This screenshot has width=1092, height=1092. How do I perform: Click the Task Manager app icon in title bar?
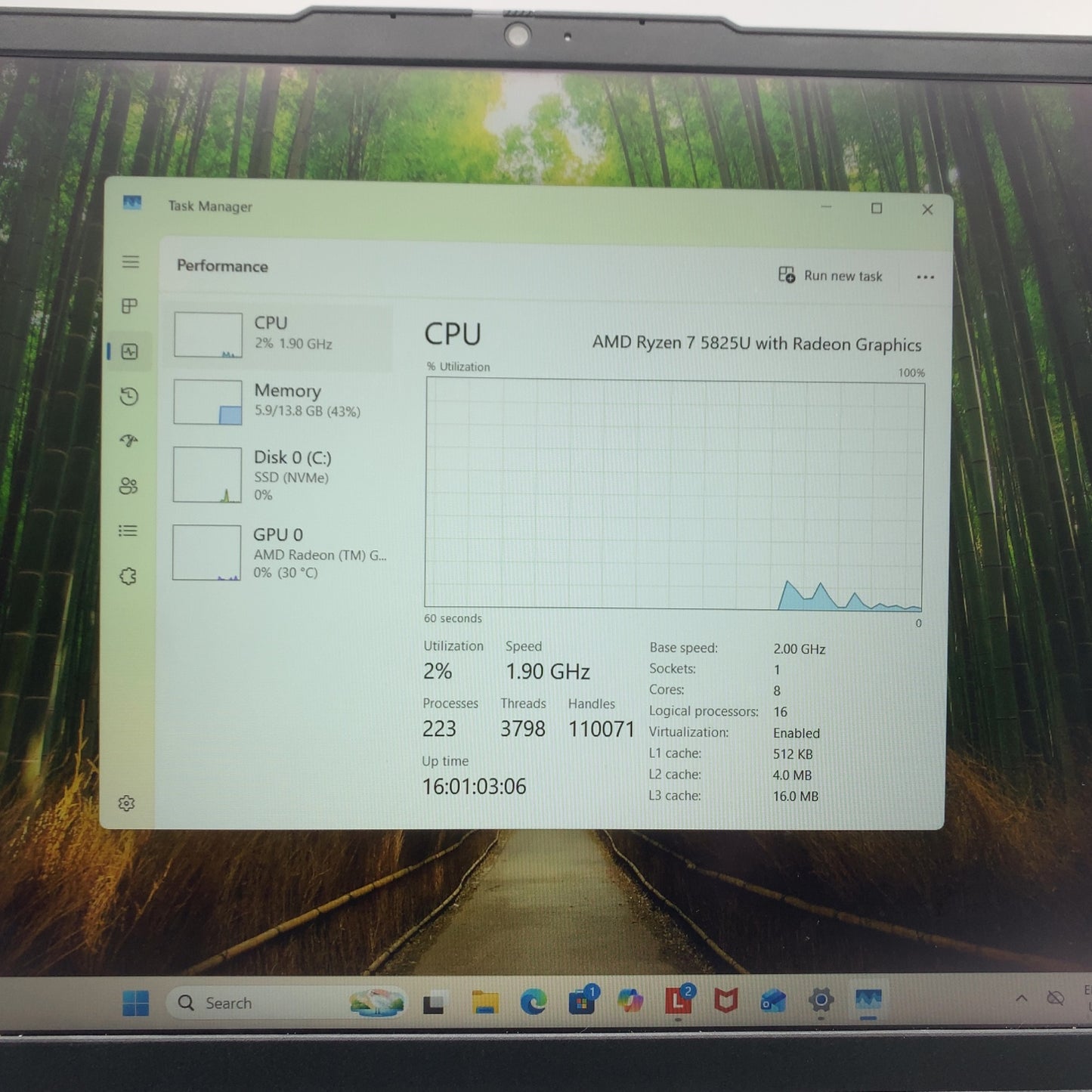coord(132,203)
